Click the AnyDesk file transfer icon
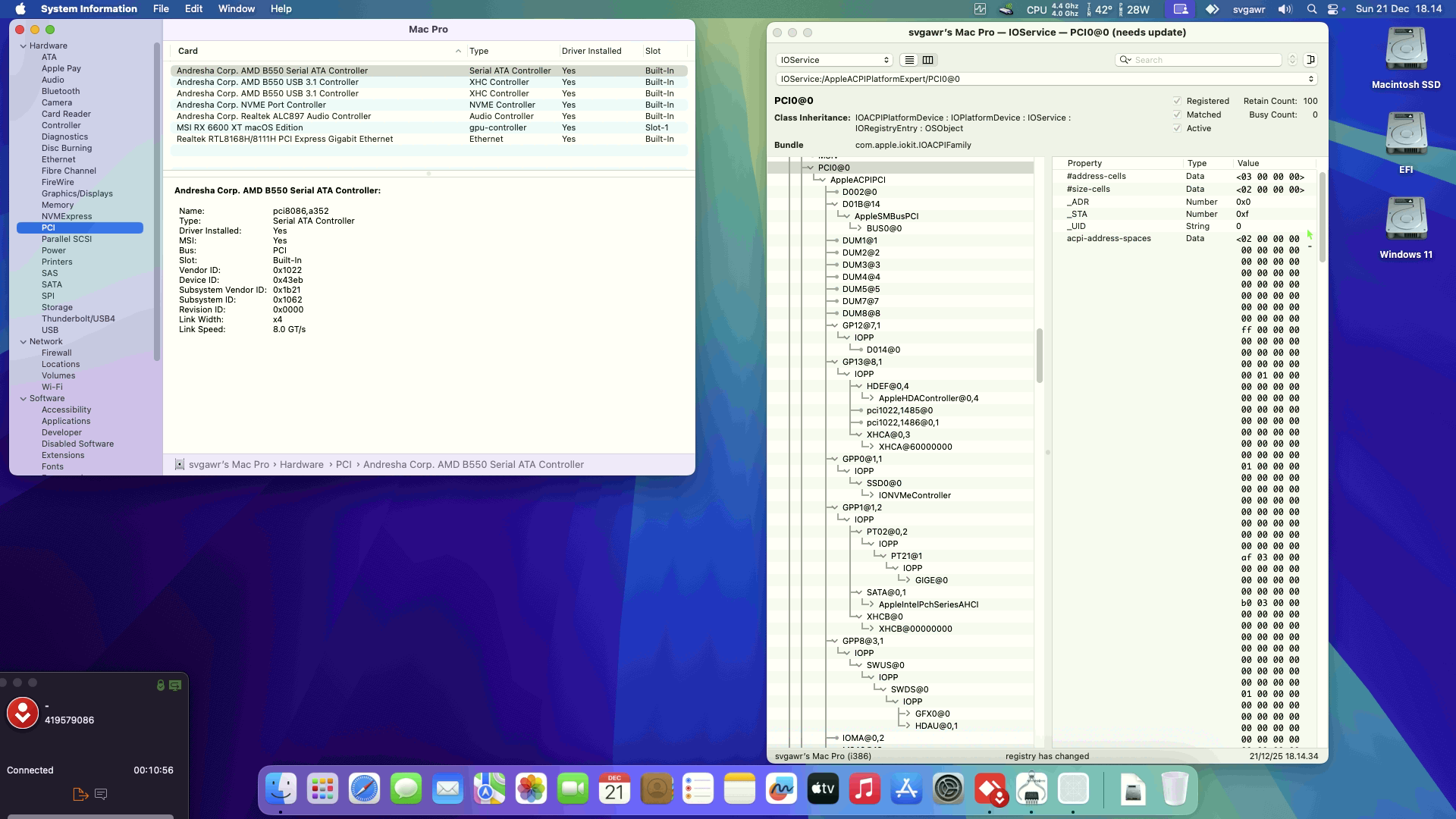 (80, 794)
